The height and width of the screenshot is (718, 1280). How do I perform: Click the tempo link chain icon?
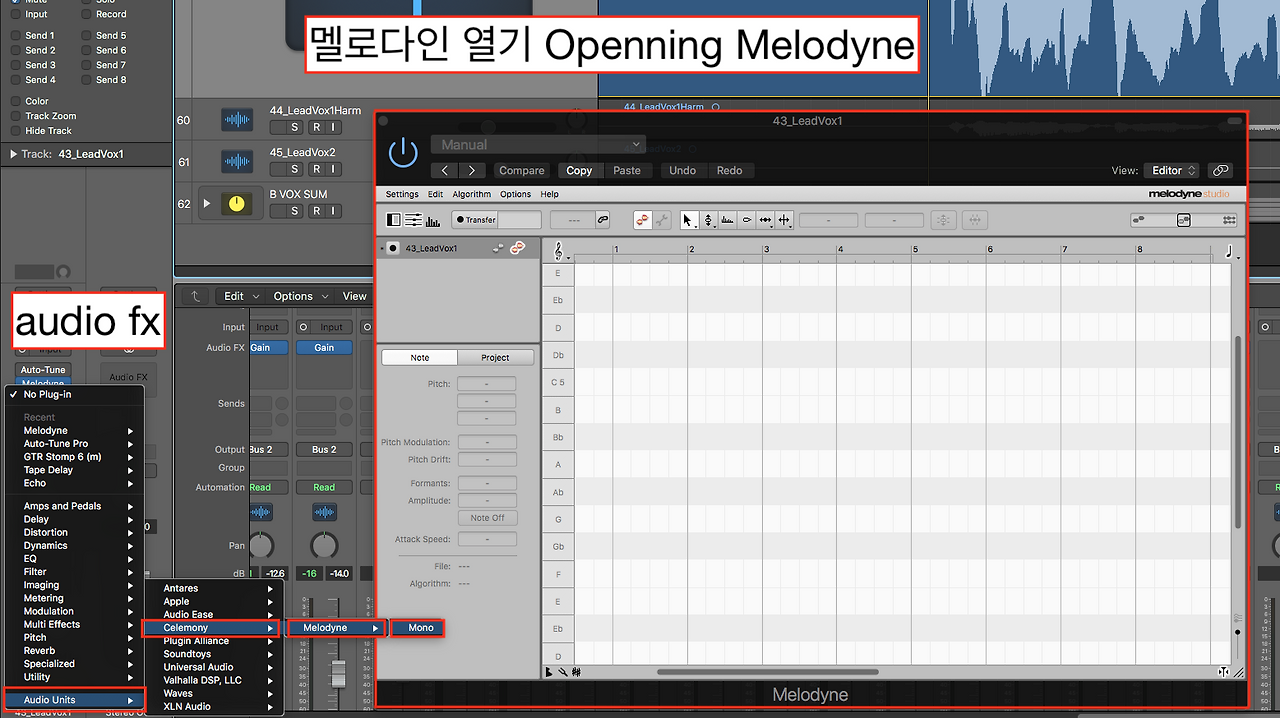pyautogui.click(x=602, y=220)
